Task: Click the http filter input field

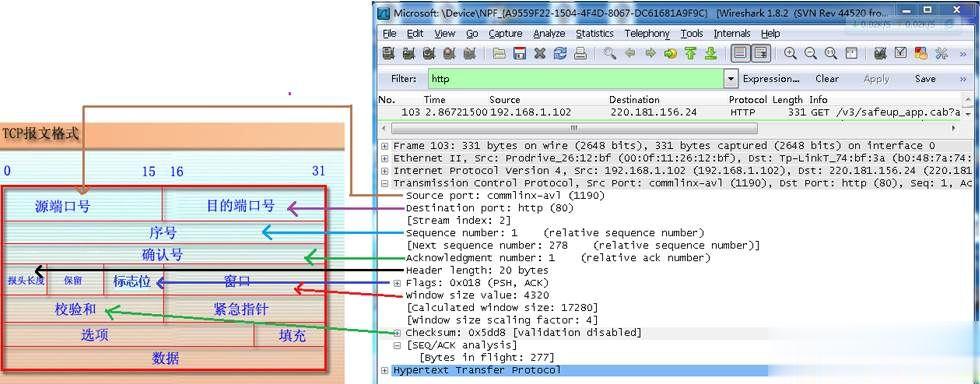Action: (576, 79)
